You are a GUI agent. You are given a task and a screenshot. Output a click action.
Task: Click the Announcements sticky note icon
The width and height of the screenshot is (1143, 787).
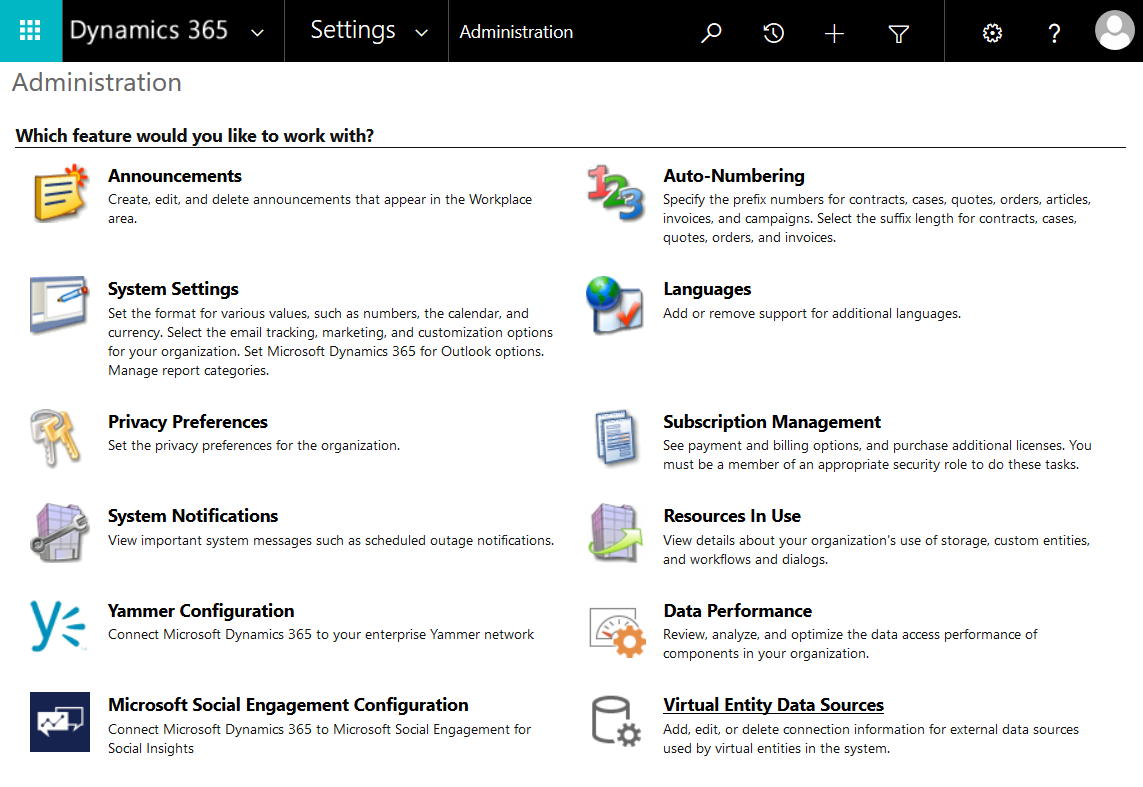click(61, 193)
